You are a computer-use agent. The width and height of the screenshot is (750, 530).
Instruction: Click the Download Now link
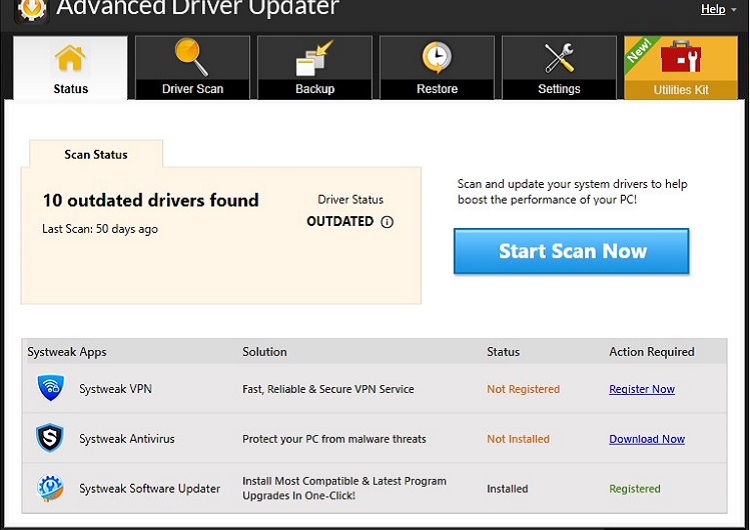point(647,439)
